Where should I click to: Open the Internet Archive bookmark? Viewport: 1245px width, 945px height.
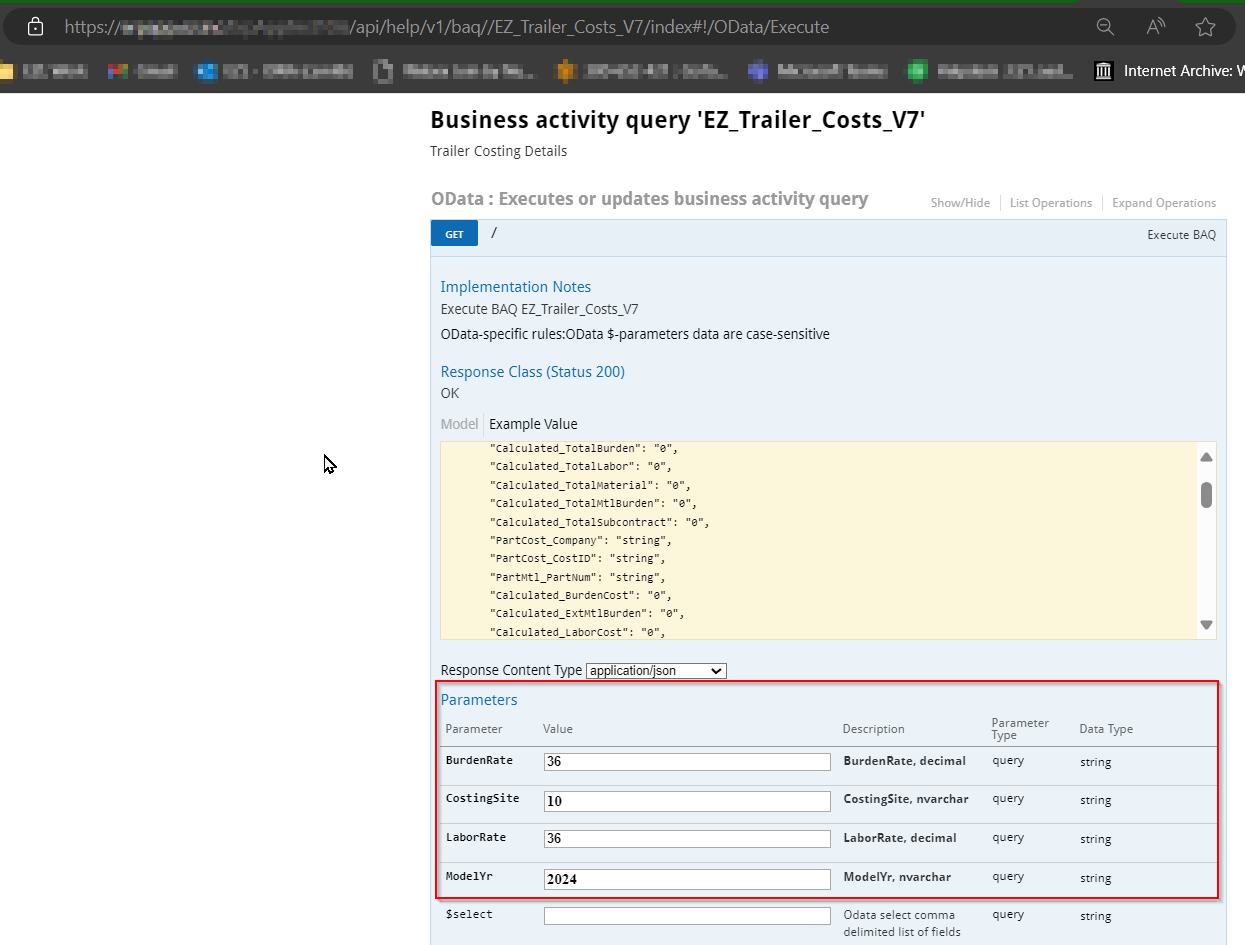1170,71
